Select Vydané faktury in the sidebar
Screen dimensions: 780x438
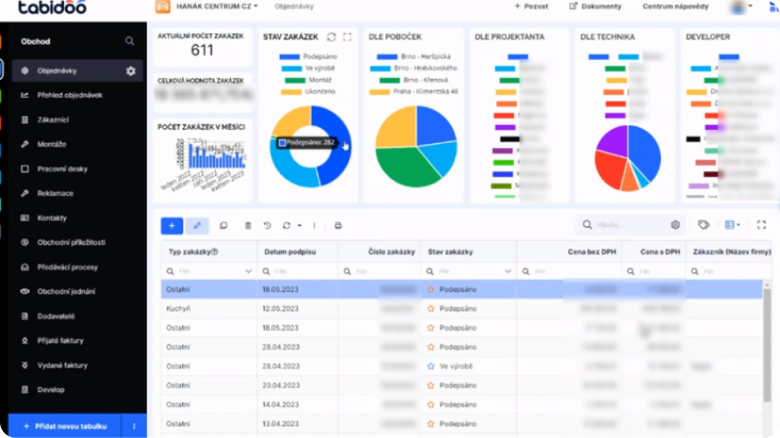pos(64,366)
